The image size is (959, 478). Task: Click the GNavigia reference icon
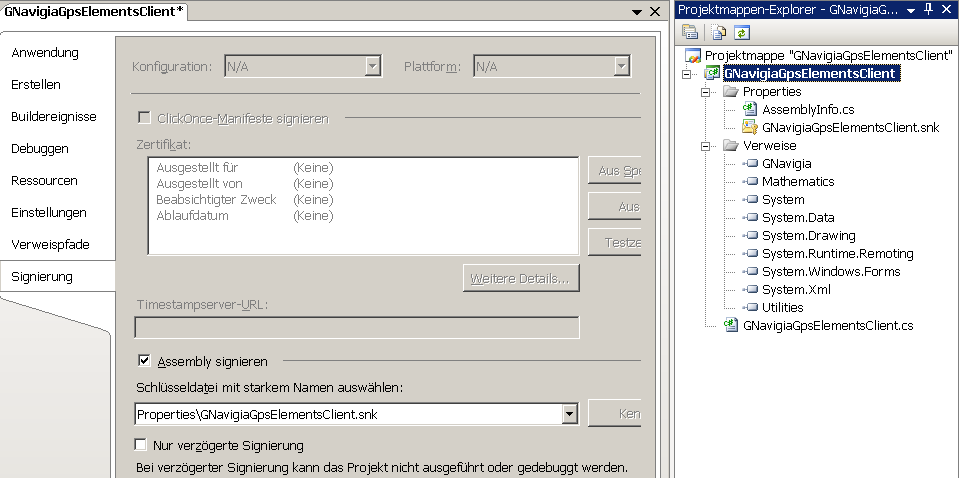(750, 164)
